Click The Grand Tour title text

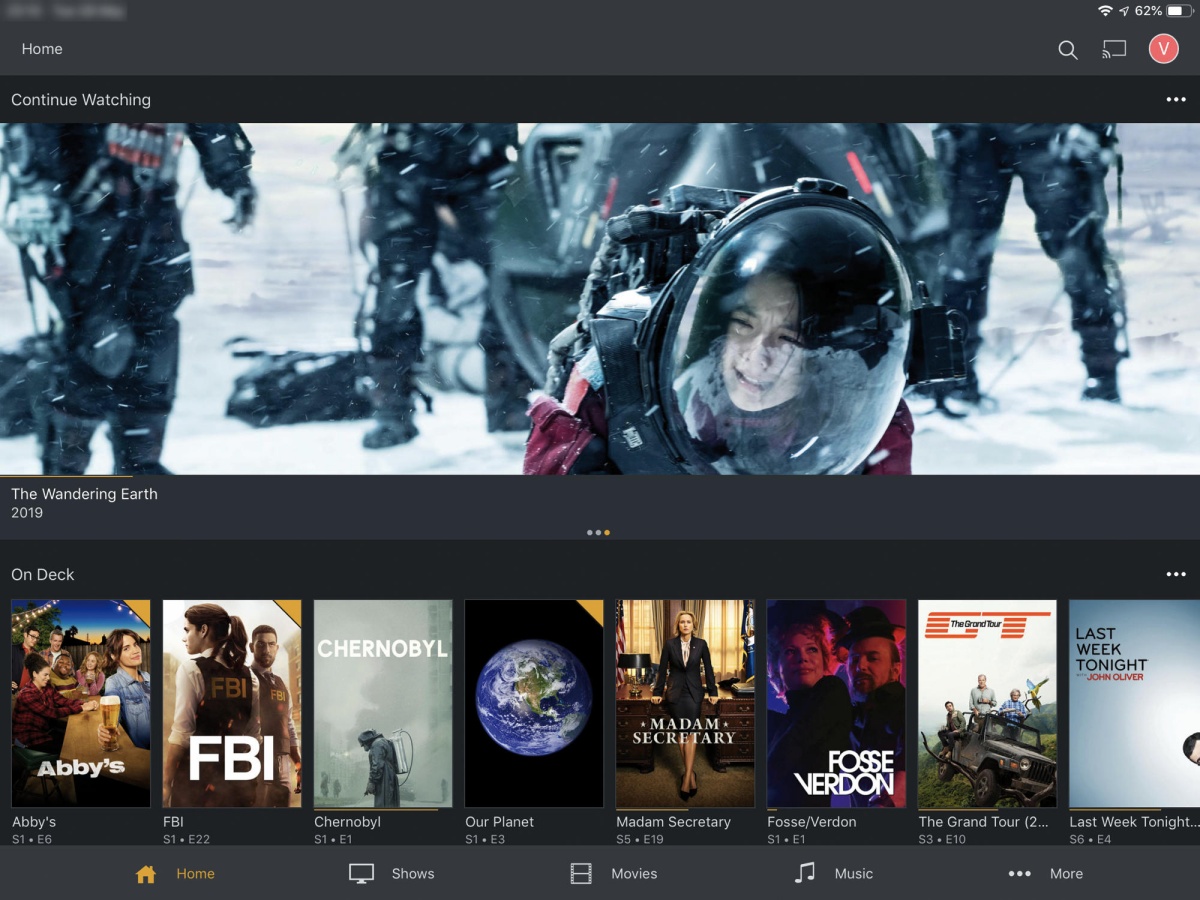[x=983, y=822]
